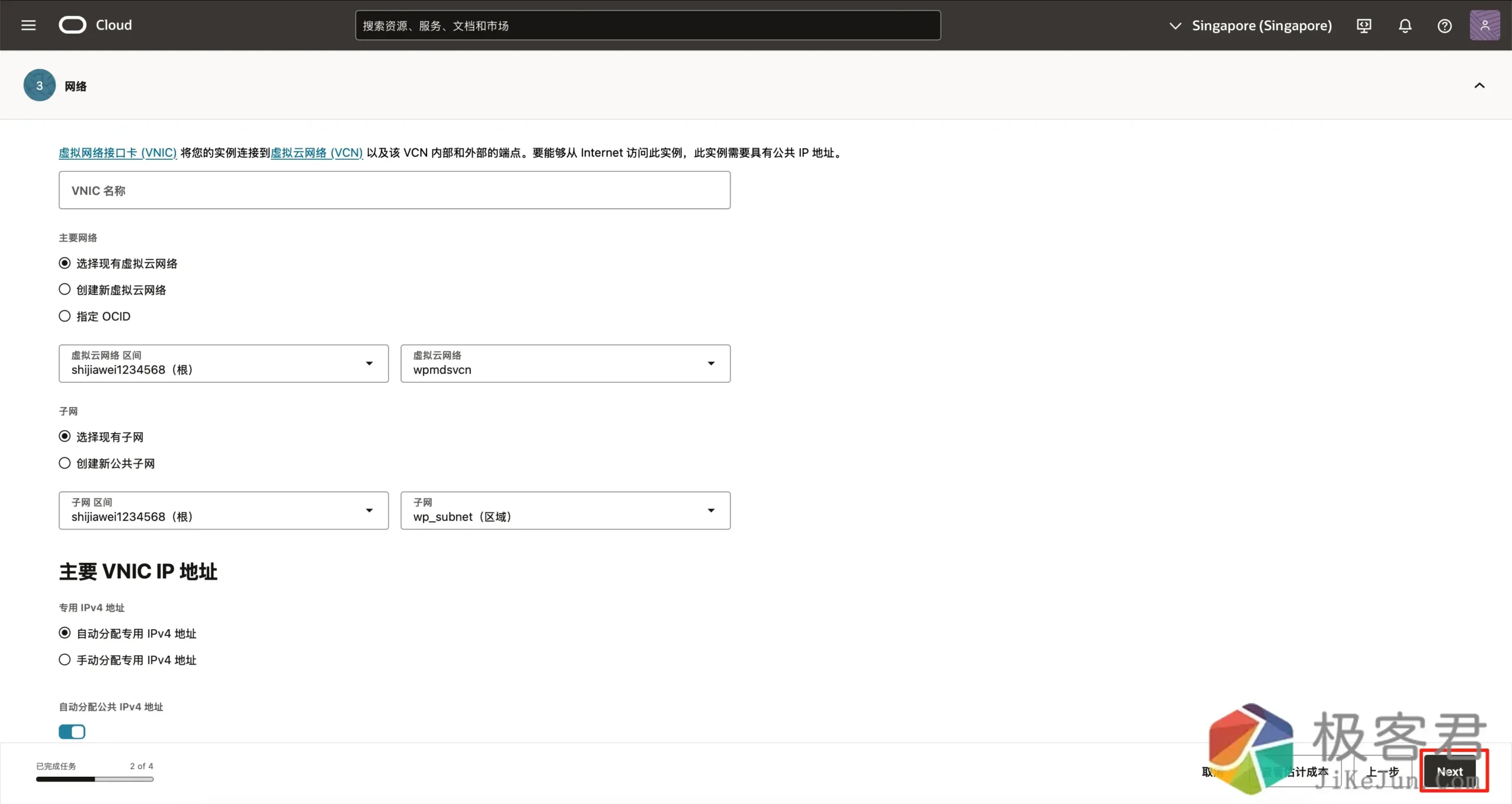Open the 子网 wp_subnet dropdown
The height and width of the screenshot is (804, 1512).
(565, 510)
